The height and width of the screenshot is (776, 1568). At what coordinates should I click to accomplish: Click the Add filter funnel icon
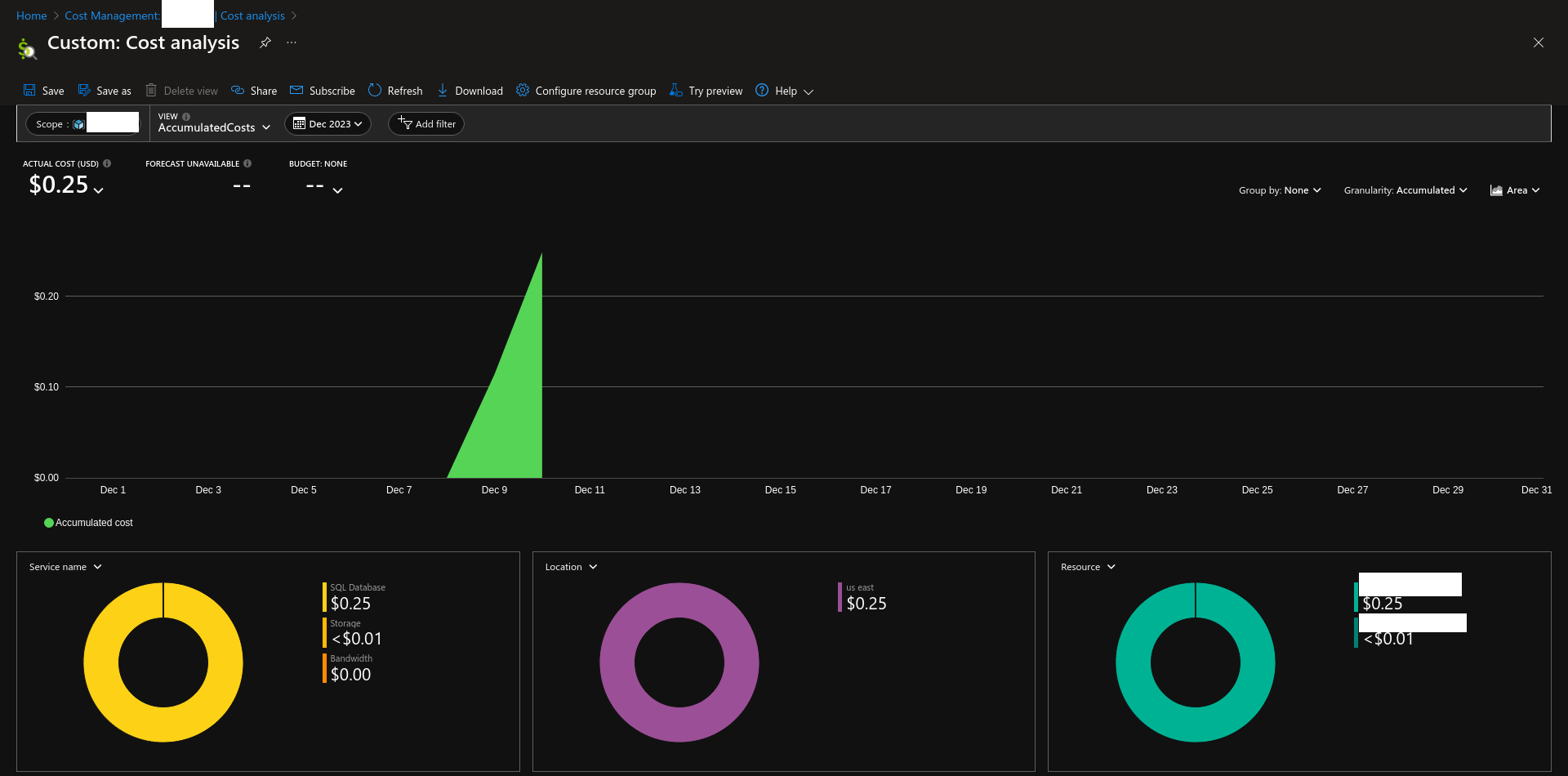pos(404,123)
